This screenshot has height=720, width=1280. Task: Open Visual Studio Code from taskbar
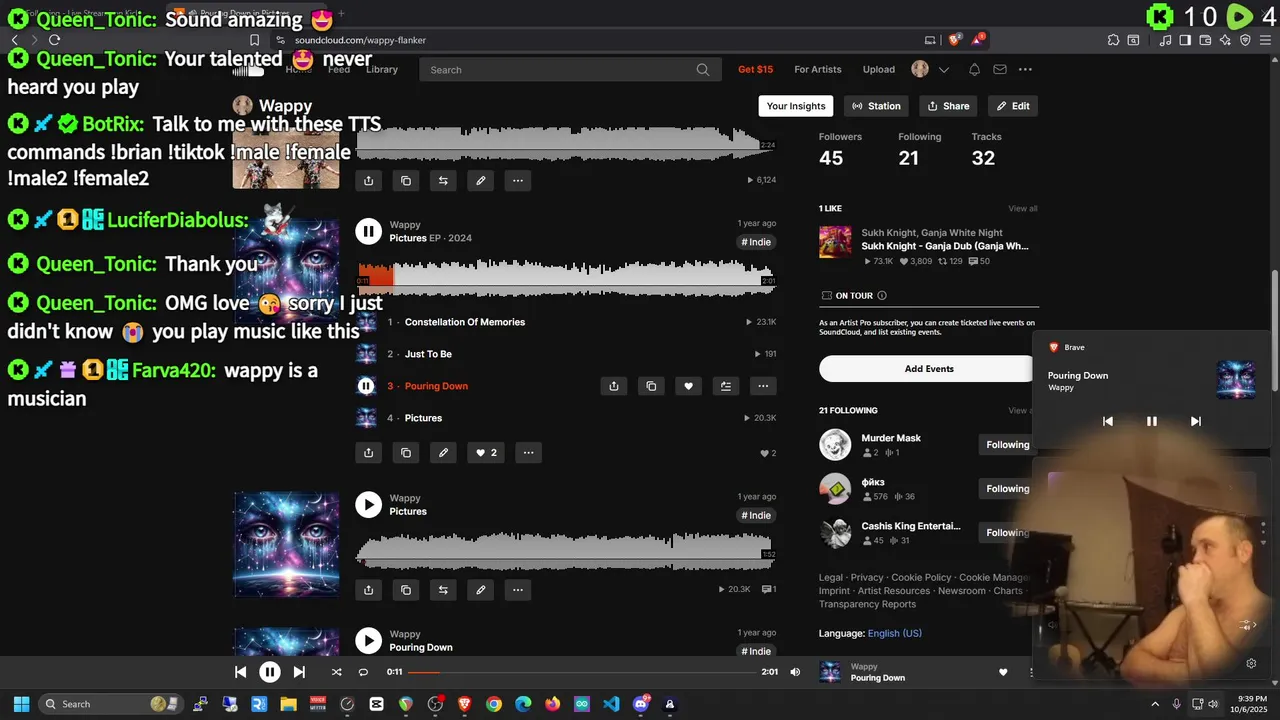click(611, 704)
